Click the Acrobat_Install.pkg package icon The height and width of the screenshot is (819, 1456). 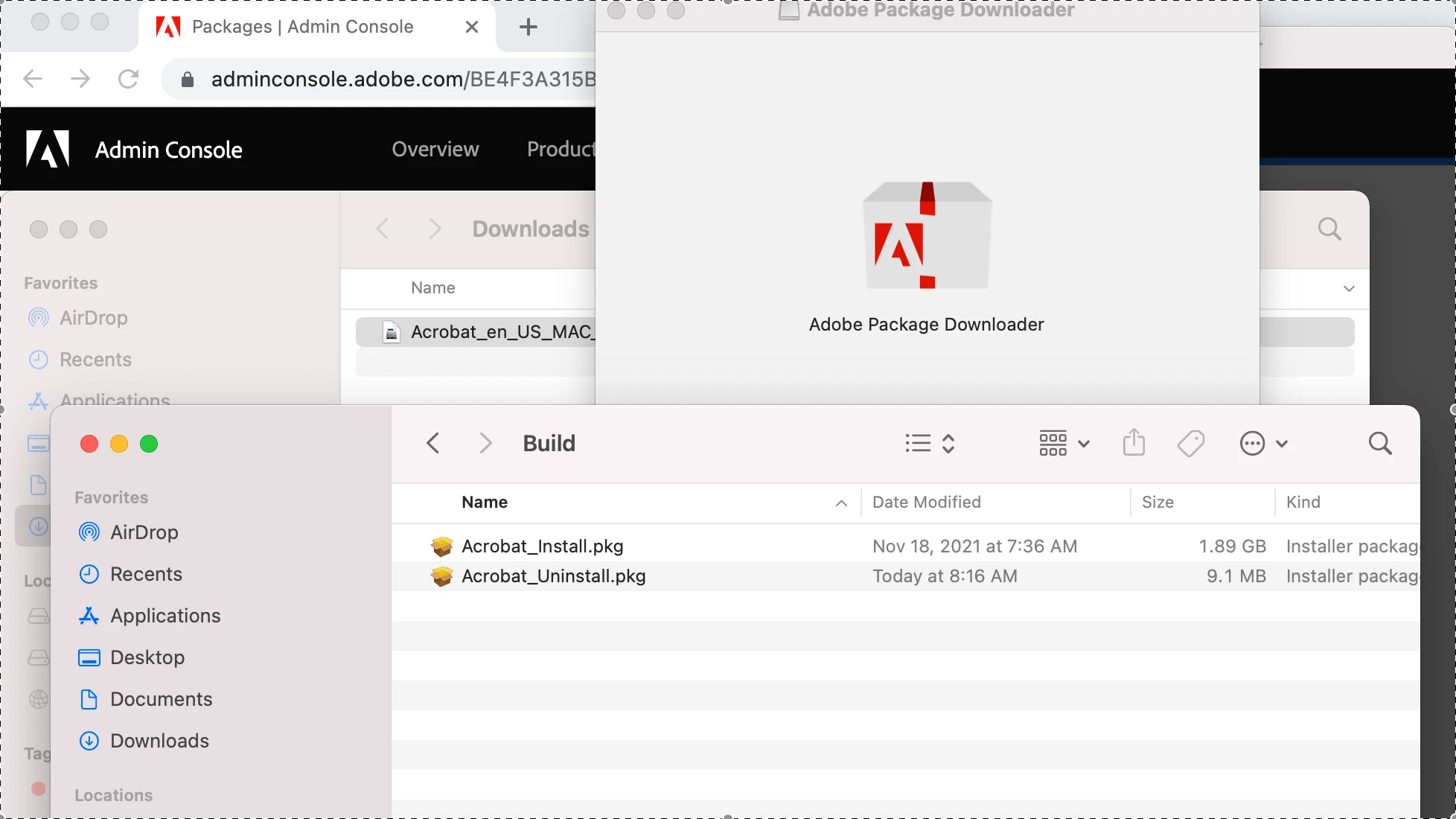pos(441,546)
